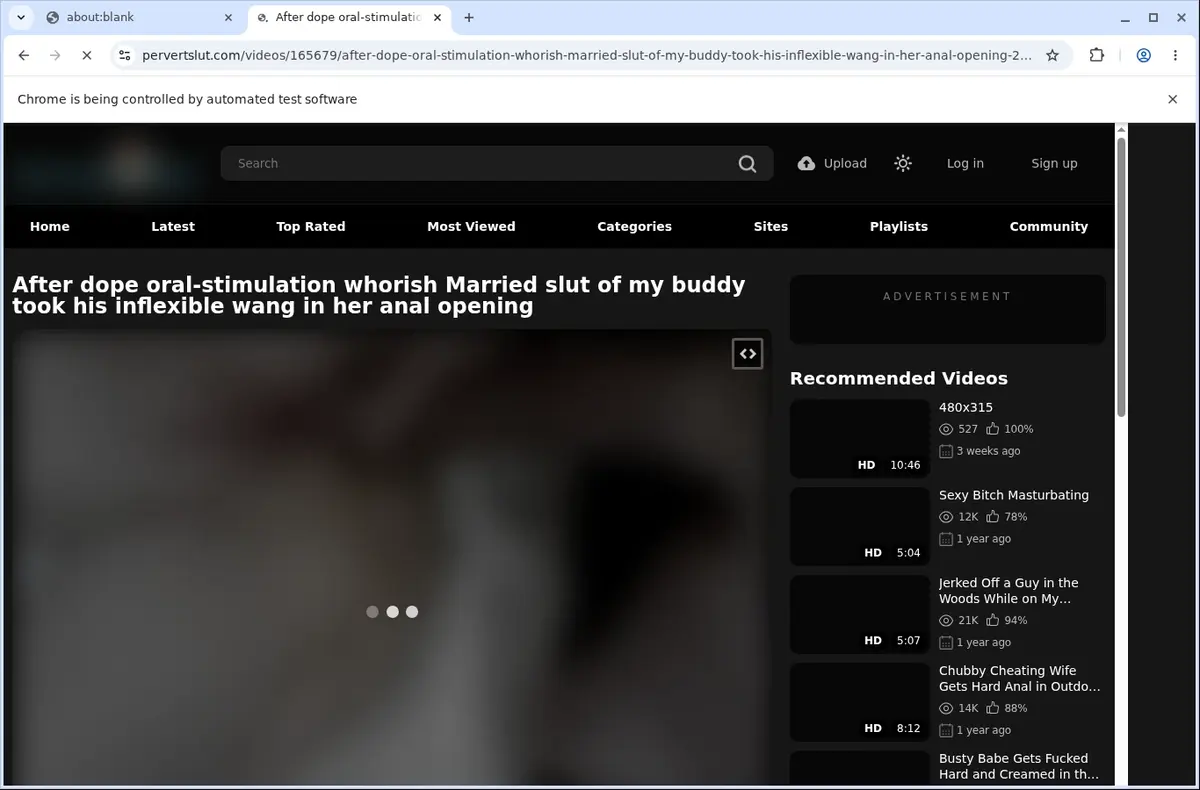This screenshot has height=790, width=1200.
Task: Open the Most Viewed menu item
Action: point(471,227)
